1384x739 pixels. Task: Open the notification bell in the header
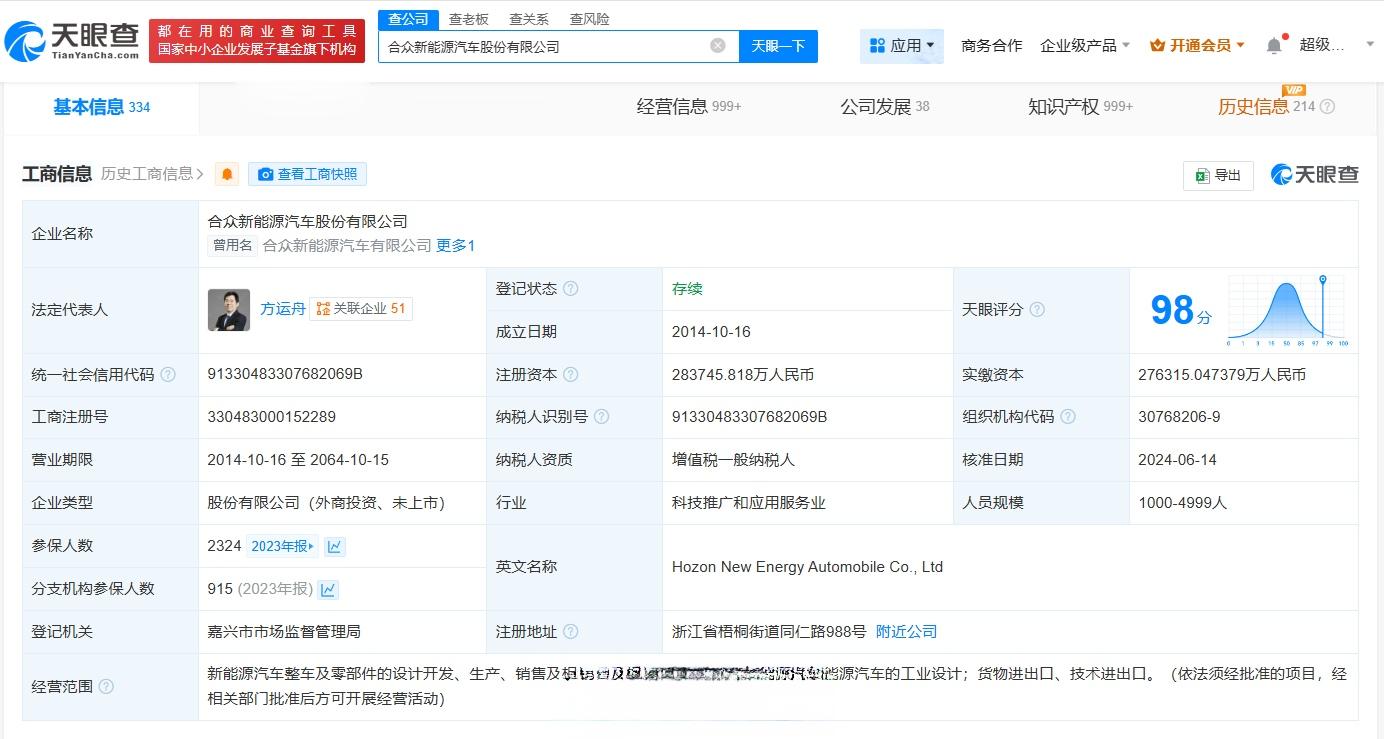pyautogui.click(x=1273, y=45)
